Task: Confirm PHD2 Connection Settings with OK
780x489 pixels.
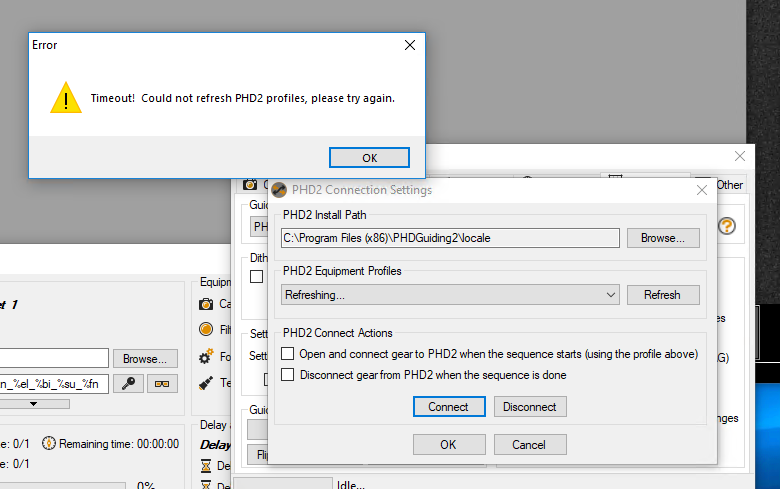Action: (449, 445)
